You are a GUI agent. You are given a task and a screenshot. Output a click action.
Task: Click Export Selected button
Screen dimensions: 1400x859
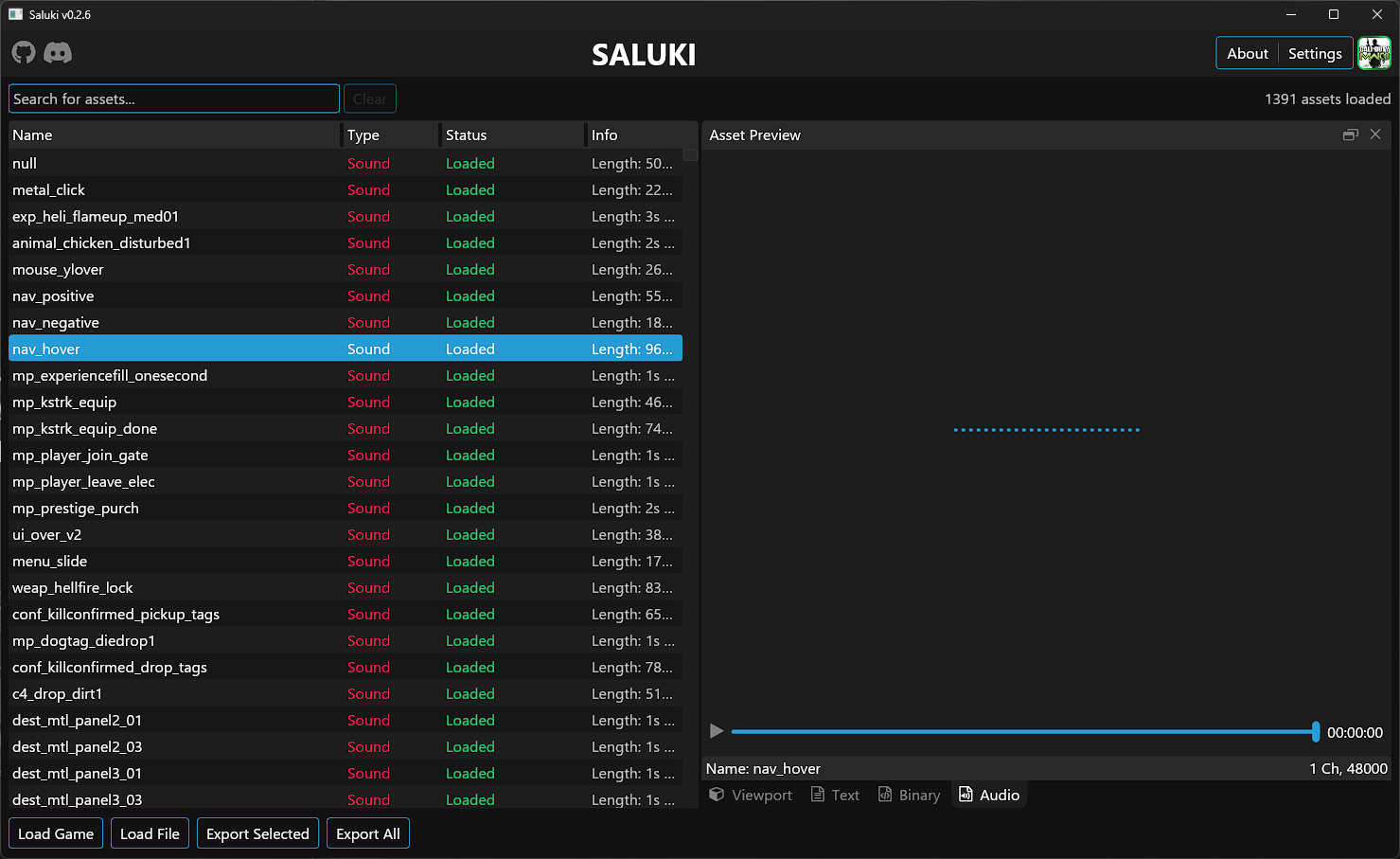pos(257,833)
